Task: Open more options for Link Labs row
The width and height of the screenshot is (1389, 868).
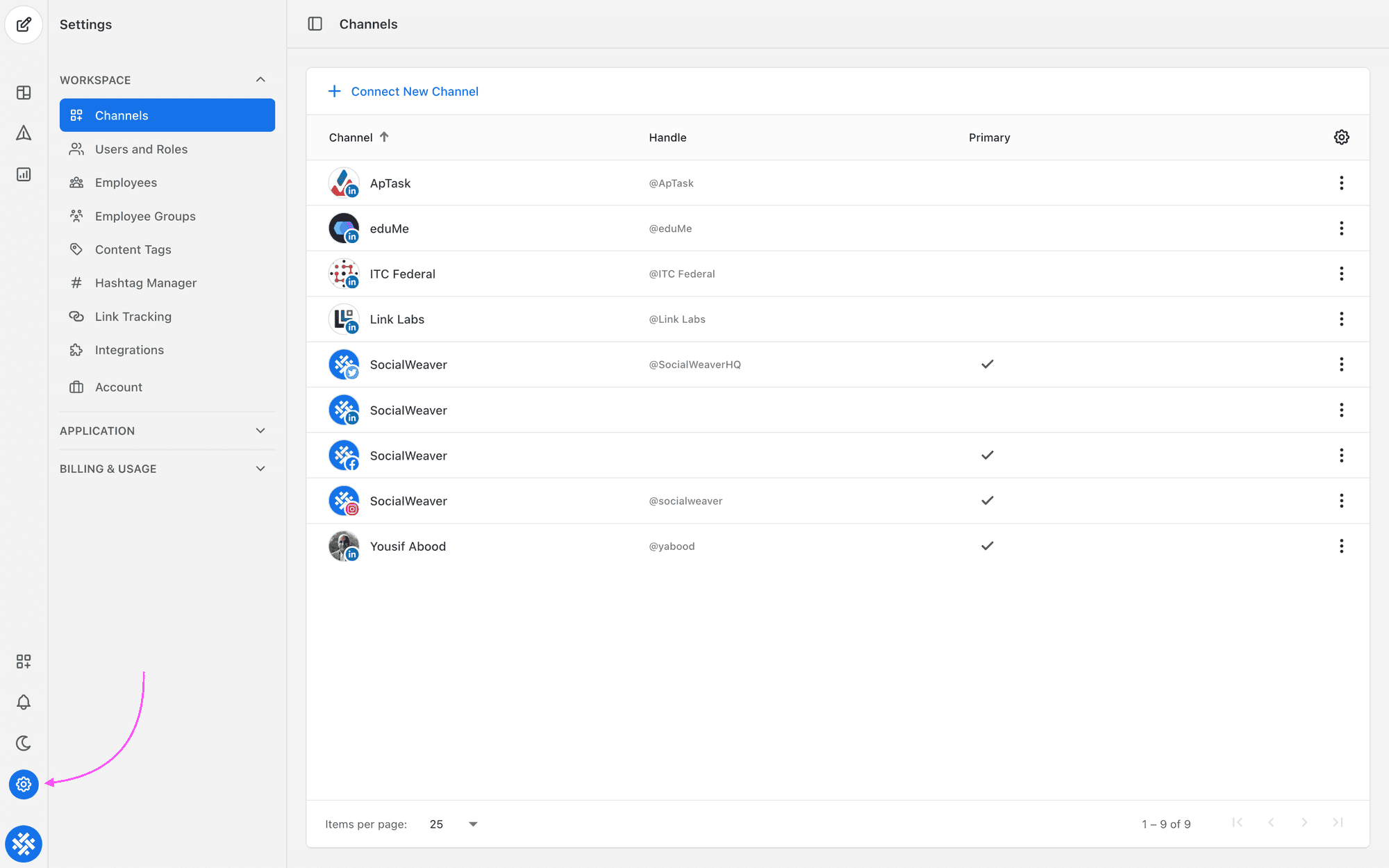Action: [x=1341, y=319]
